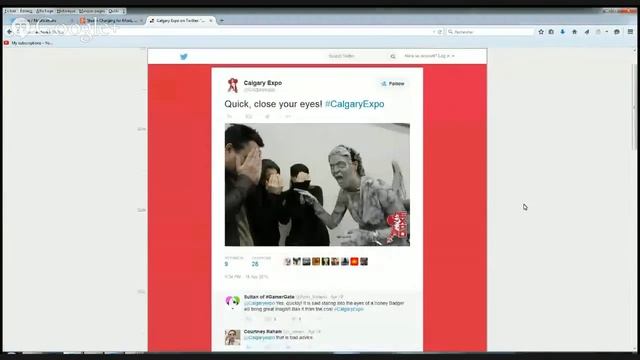Click the reply icon under main tweet
This screenshot has height=360, width=640.
(229, 116)
